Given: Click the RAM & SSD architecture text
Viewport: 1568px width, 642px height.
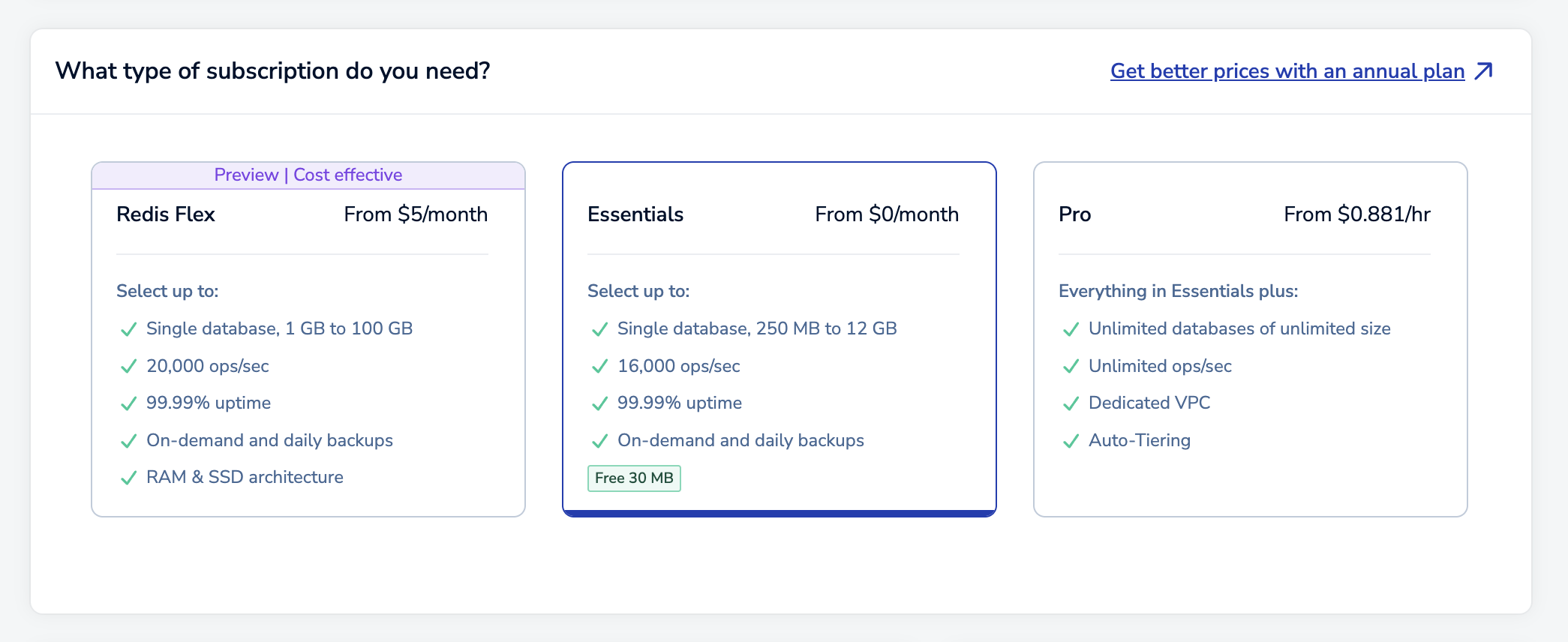Looking at the screenshot, I should click(x=245, y=477).
